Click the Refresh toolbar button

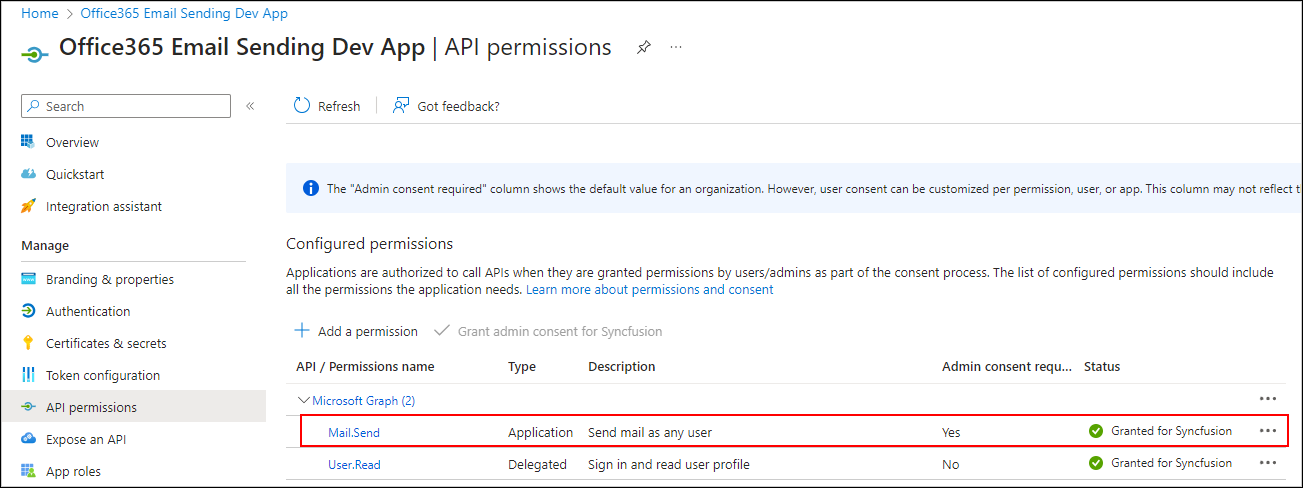[x=327, y=106]
